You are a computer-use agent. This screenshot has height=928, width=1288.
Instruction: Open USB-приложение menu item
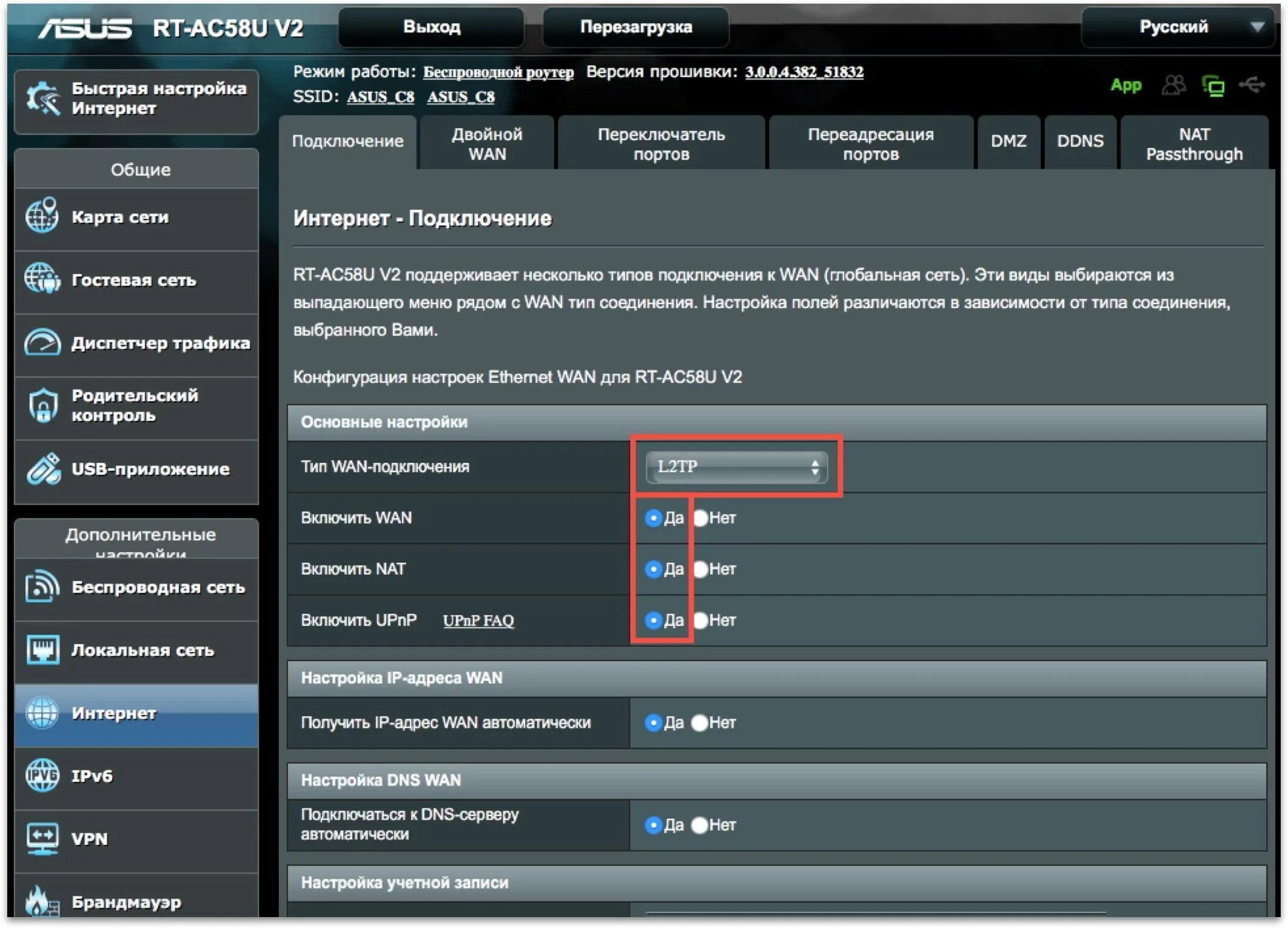136,471
